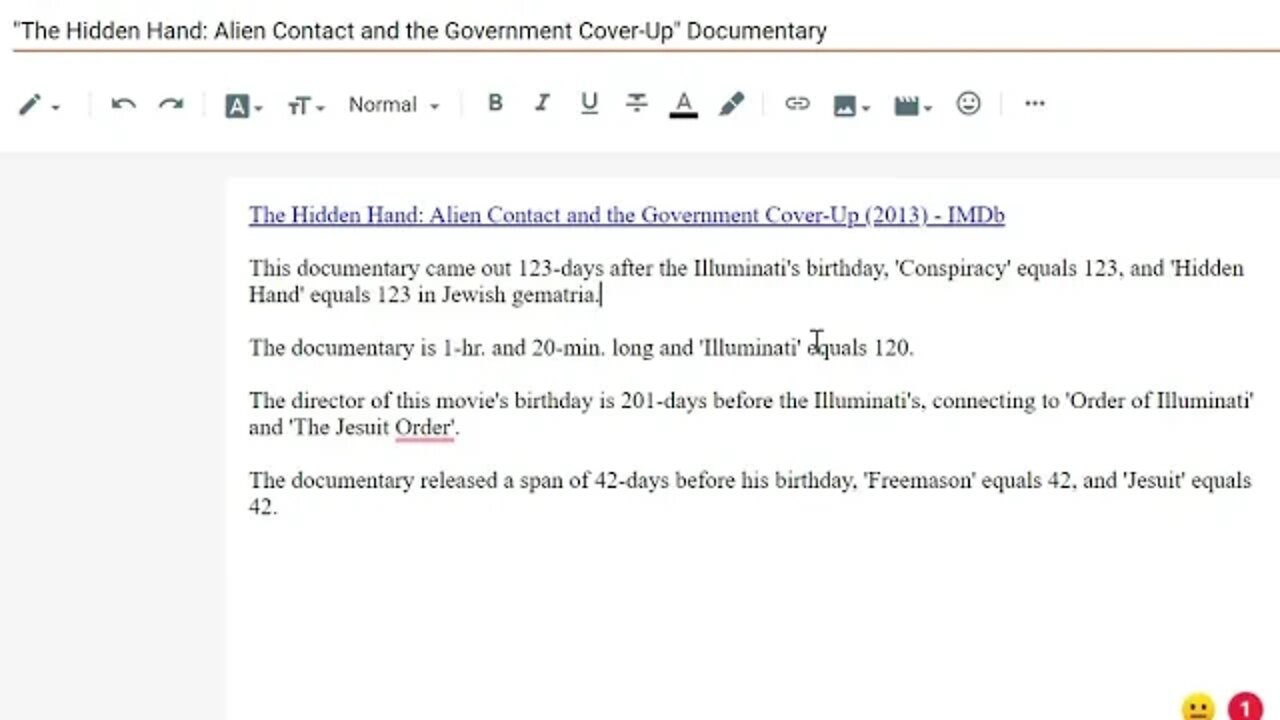Image resolution: width=1280 pixels, height=720 pixels.
Task: Click the text 'span of 42-days'
Action: (595, 480)
